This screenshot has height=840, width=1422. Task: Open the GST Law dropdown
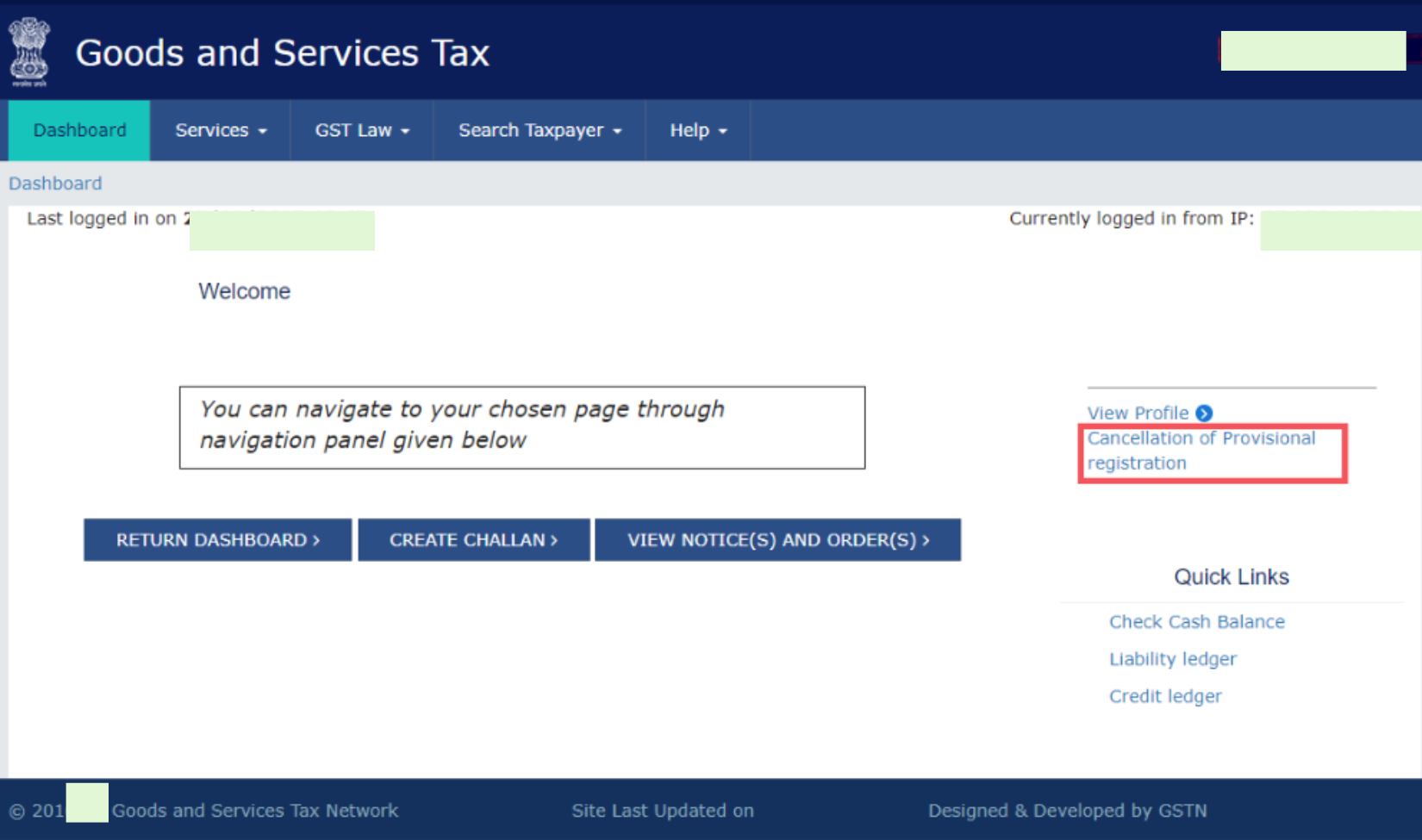tap(362, 130)
